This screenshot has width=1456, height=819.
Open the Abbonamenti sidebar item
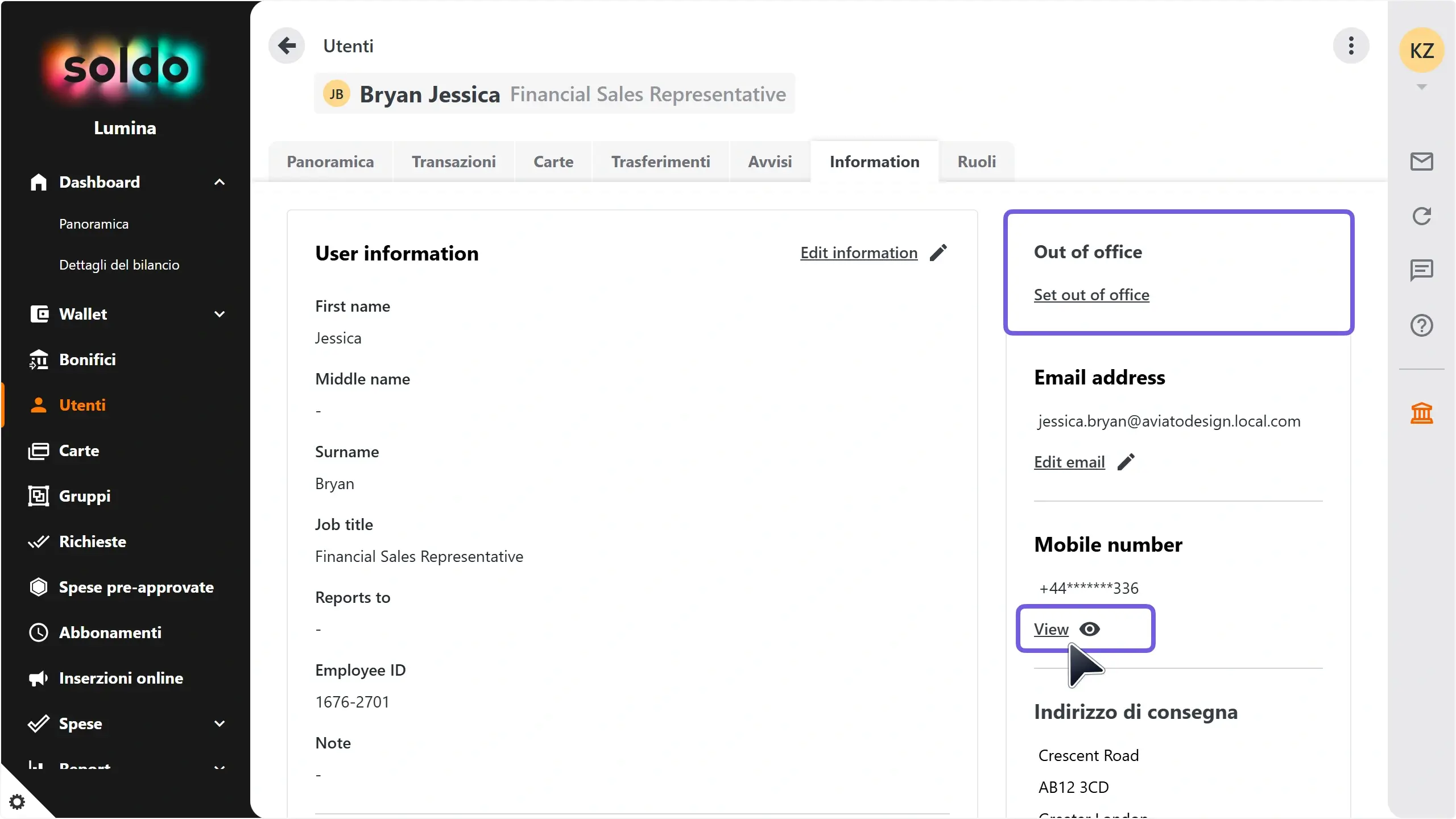coord(110,632)
